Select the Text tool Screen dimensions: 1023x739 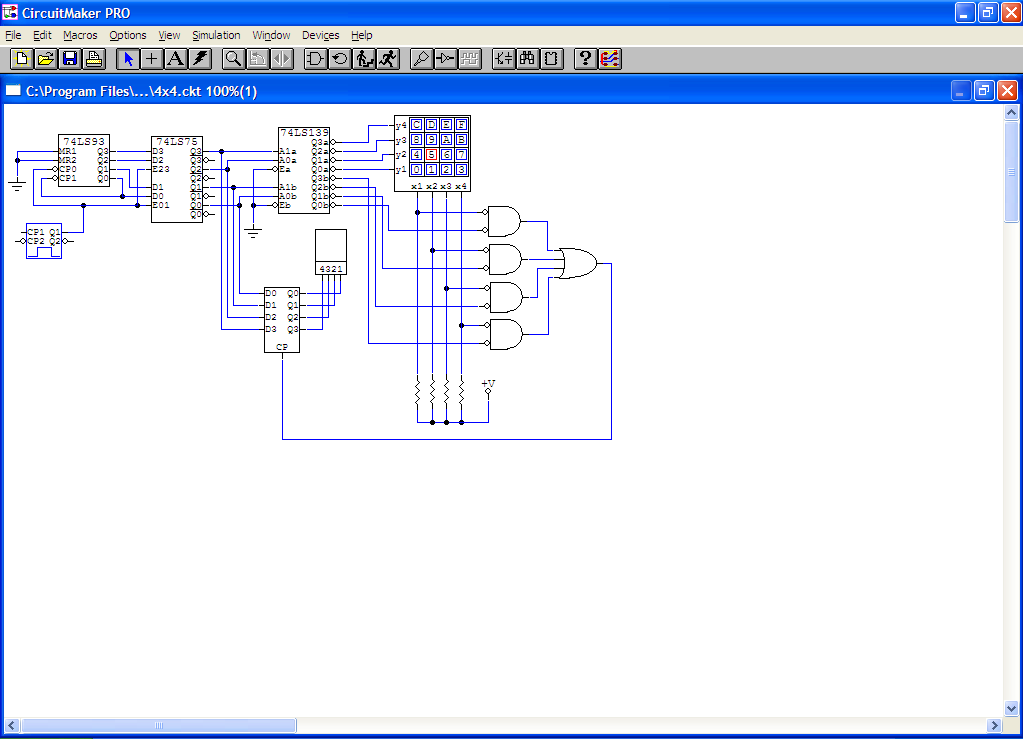(174, 58)
